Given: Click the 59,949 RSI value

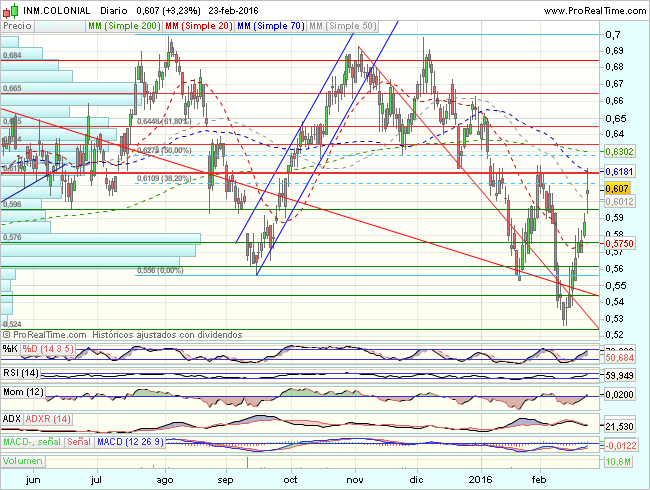Looking at the screenshot, I should [619, 376].
